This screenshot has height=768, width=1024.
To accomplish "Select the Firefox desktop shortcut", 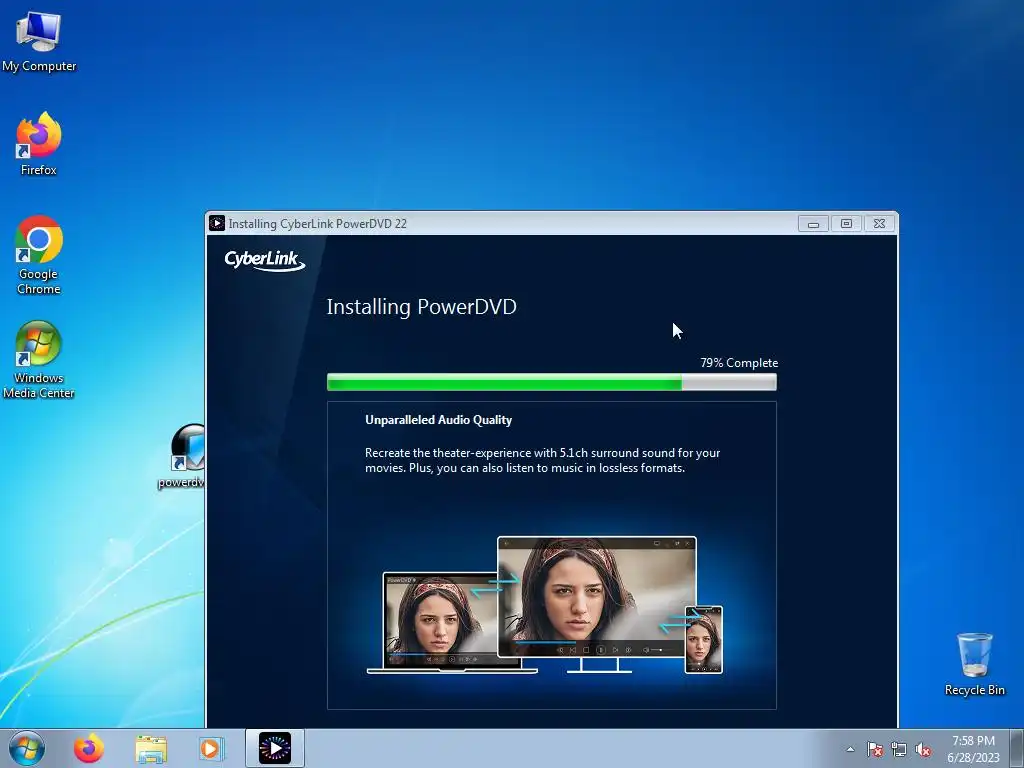I will click(39, 144).
